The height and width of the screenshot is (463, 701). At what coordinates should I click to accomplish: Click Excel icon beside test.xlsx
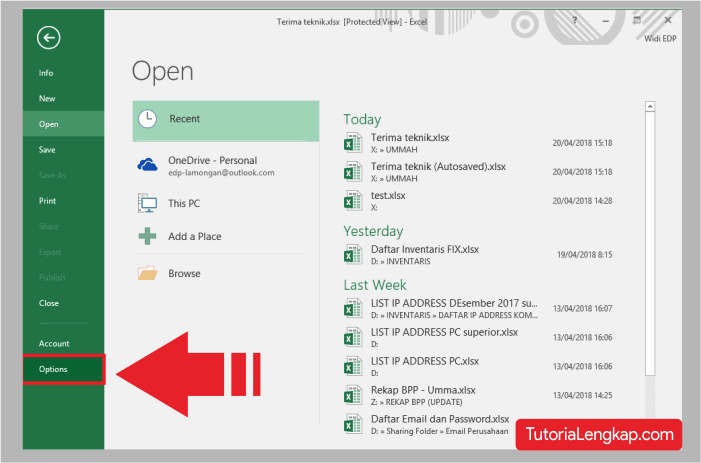(353, 201)
